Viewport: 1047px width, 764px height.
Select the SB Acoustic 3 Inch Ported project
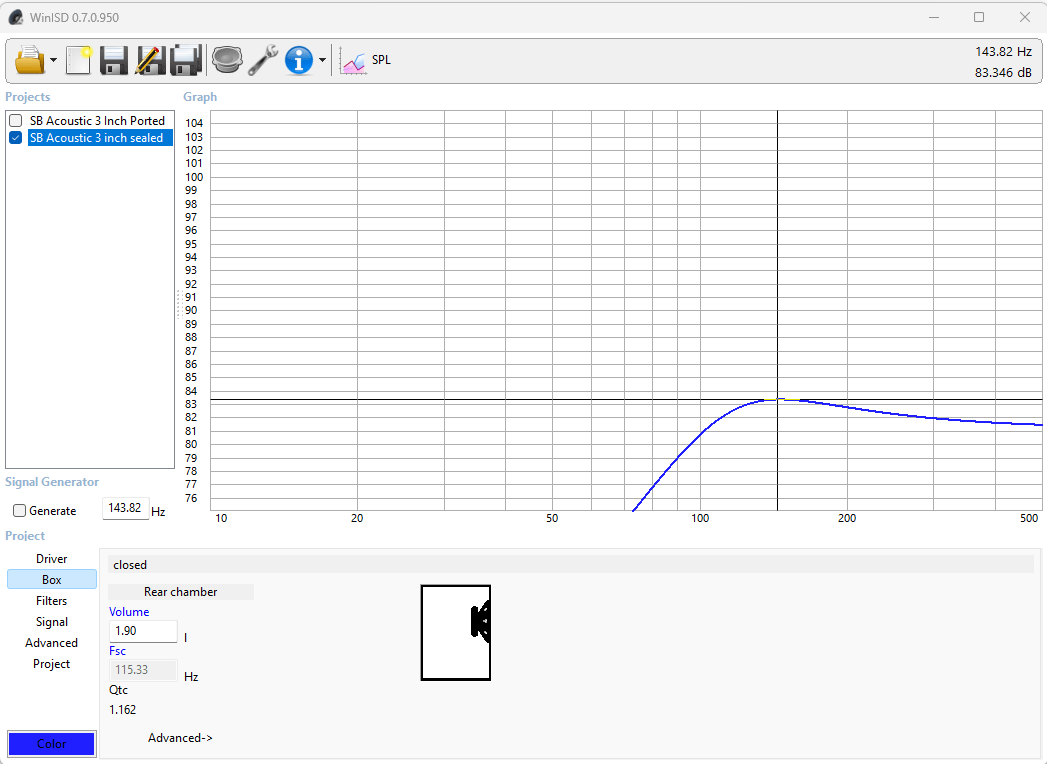pos(97,121)
